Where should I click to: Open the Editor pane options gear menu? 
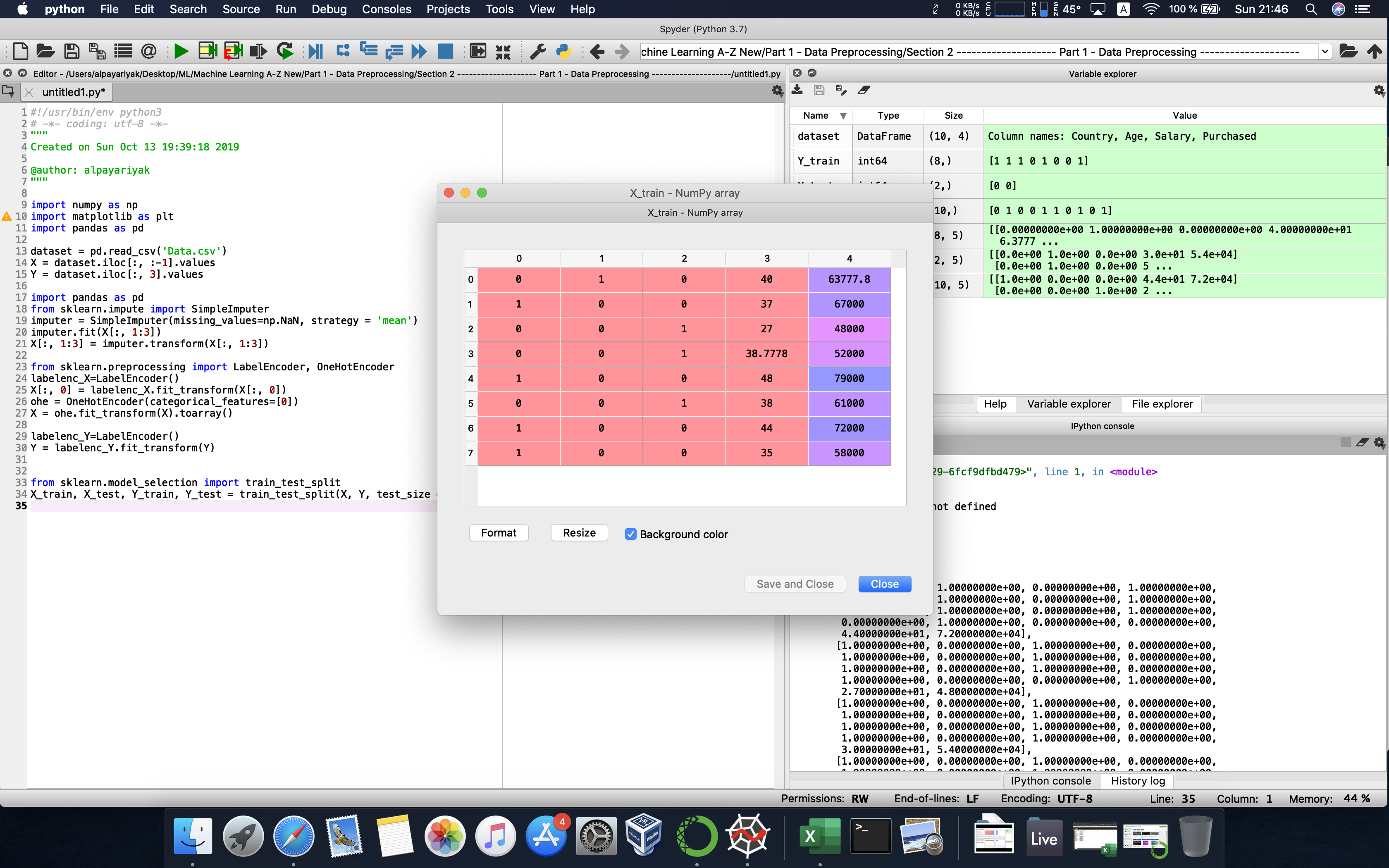777,91
